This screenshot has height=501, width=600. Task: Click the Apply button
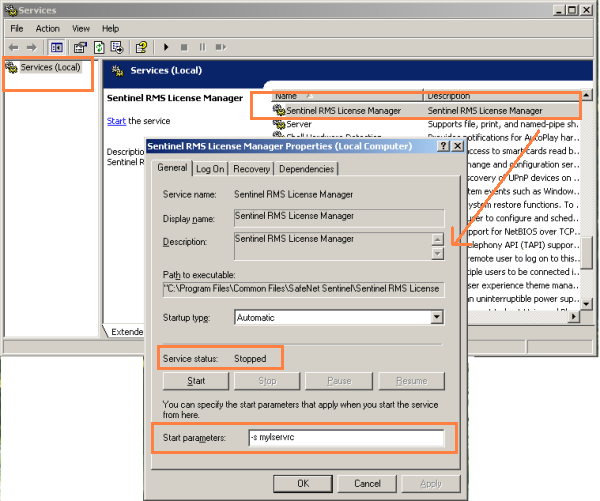coord(431,484)
